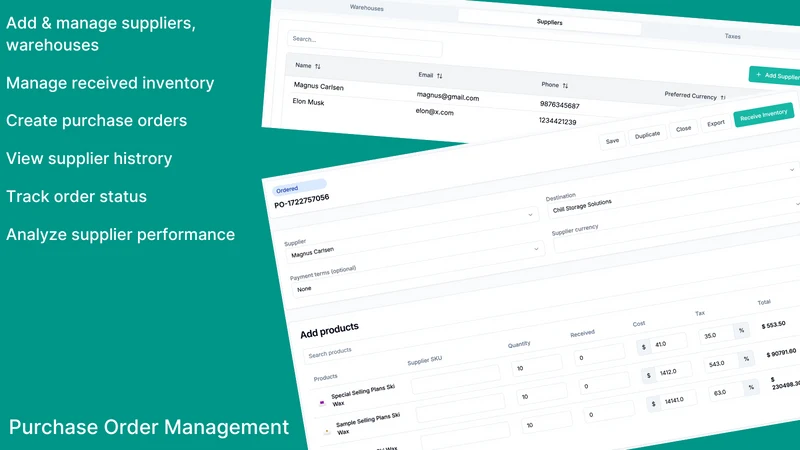This screenshot has height=450, width=800.
Task: Click the Cost field with value 41.0
Action: click(x=668, y=343)
